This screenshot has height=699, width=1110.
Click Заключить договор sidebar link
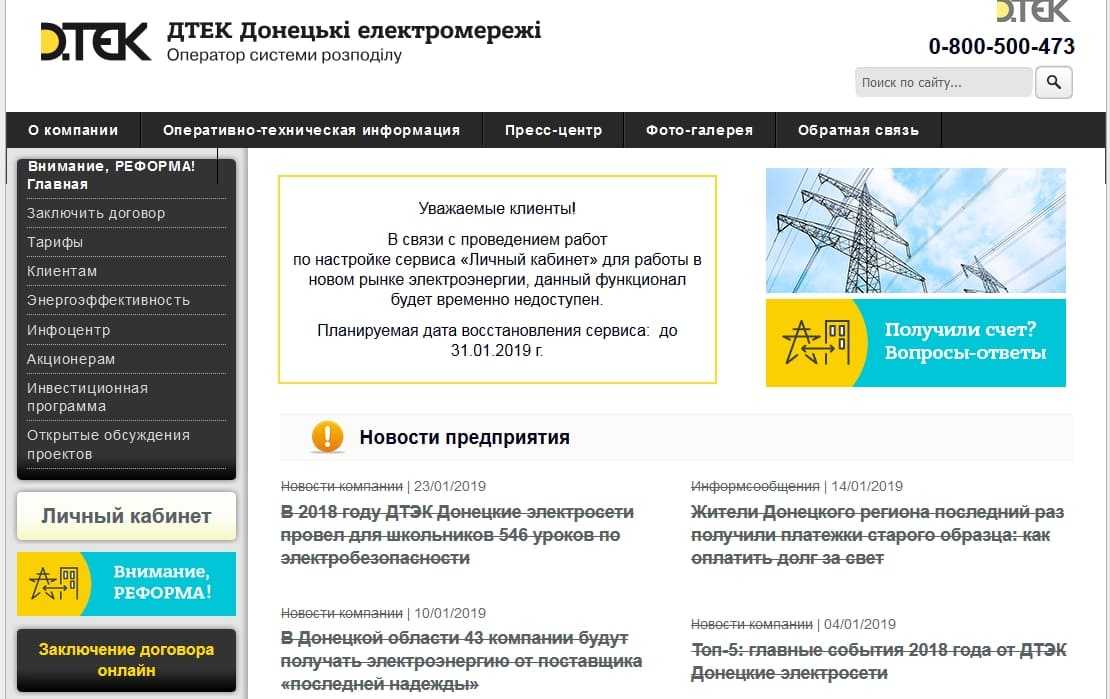(96, 213)
